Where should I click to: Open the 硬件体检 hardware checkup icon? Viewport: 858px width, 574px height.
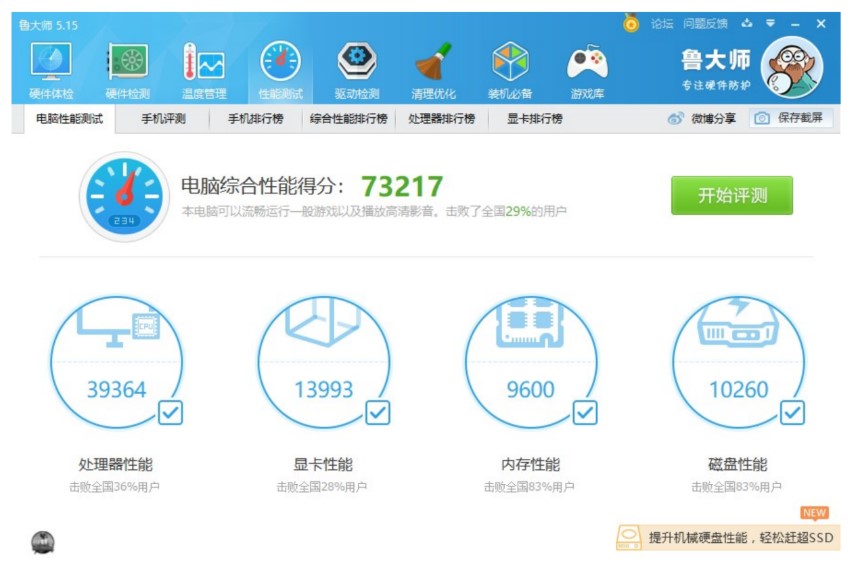pos(51,70)
